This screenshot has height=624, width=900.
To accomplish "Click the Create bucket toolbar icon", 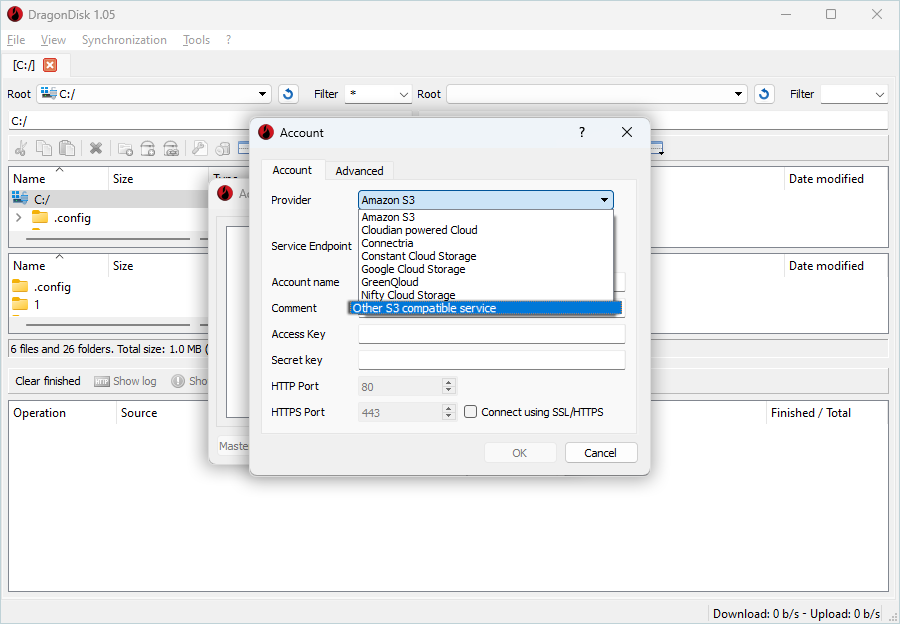I will click(x=148, y=149).
